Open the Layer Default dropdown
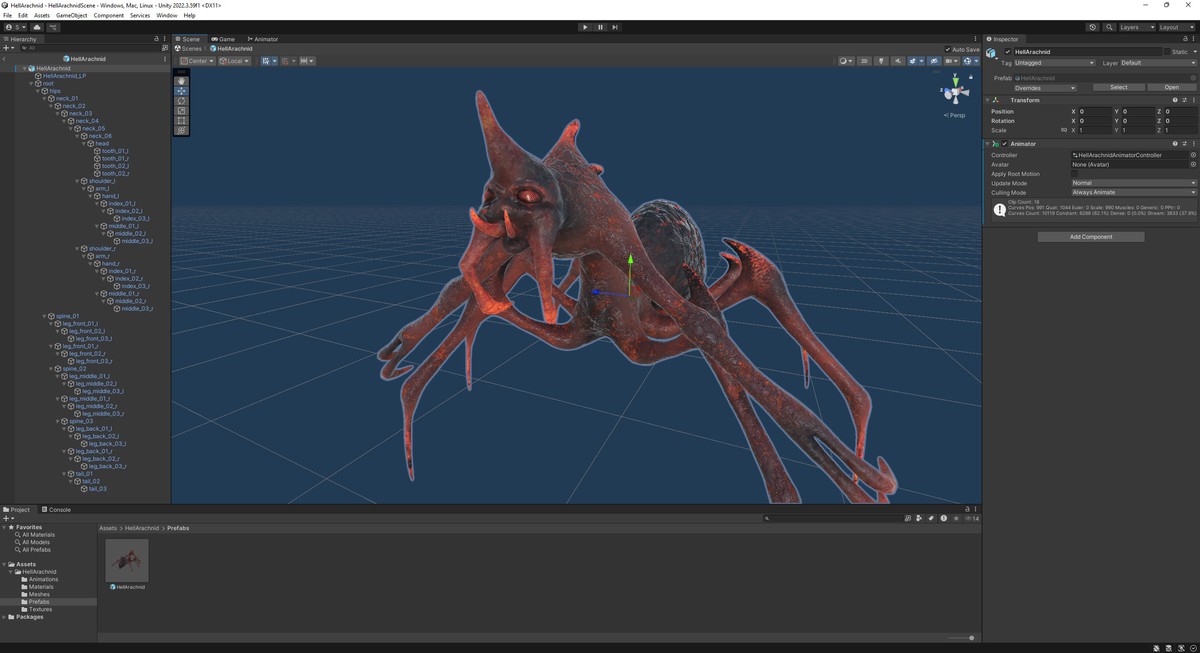Viewport: 1200px width, 653px height. click(x=1158, y=63)
